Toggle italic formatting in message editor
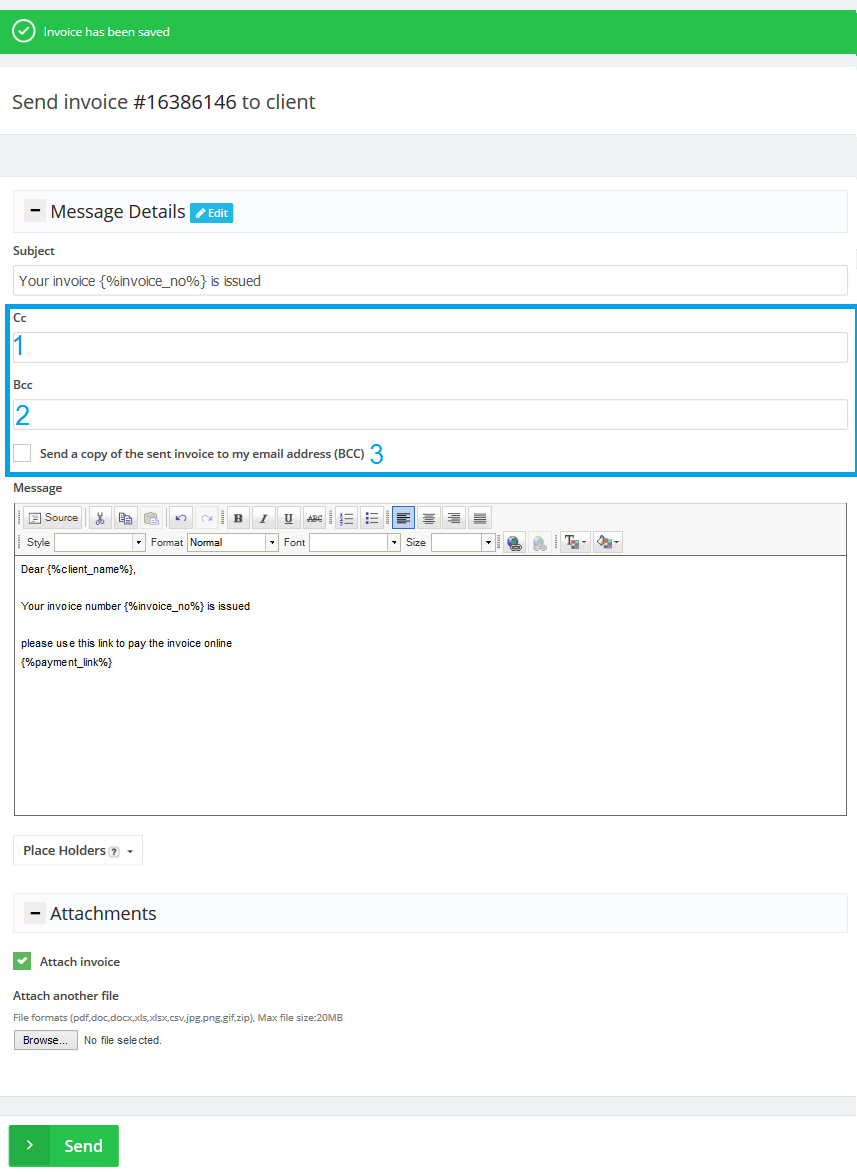This screenshot has height=1174, width=857. click(263, 518)
